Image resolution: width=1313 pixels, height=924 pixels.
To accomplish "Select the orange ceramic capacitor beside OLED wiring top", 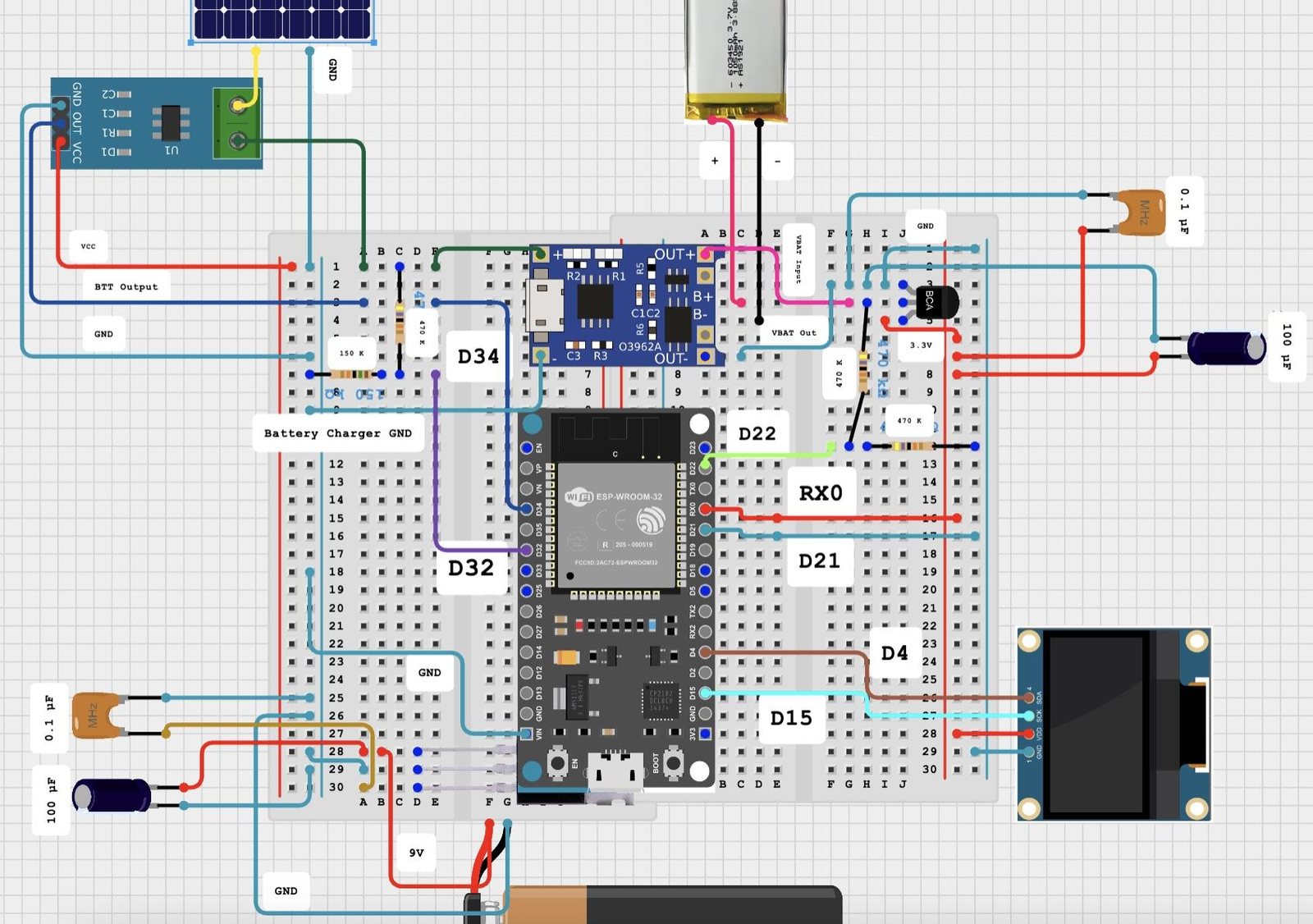I will (1141, 212).
